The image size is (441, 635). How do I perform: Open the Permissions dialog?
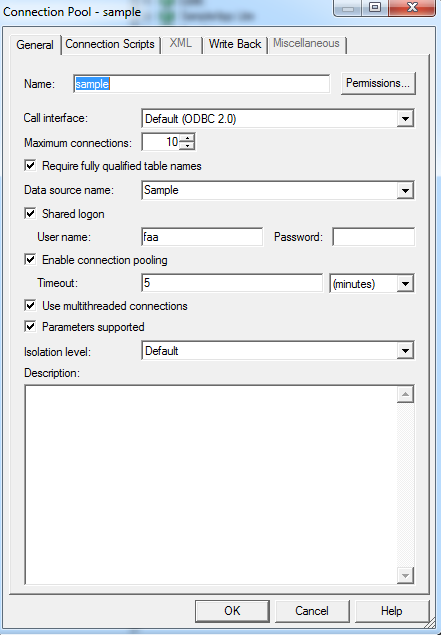click(x=378, y=83)
